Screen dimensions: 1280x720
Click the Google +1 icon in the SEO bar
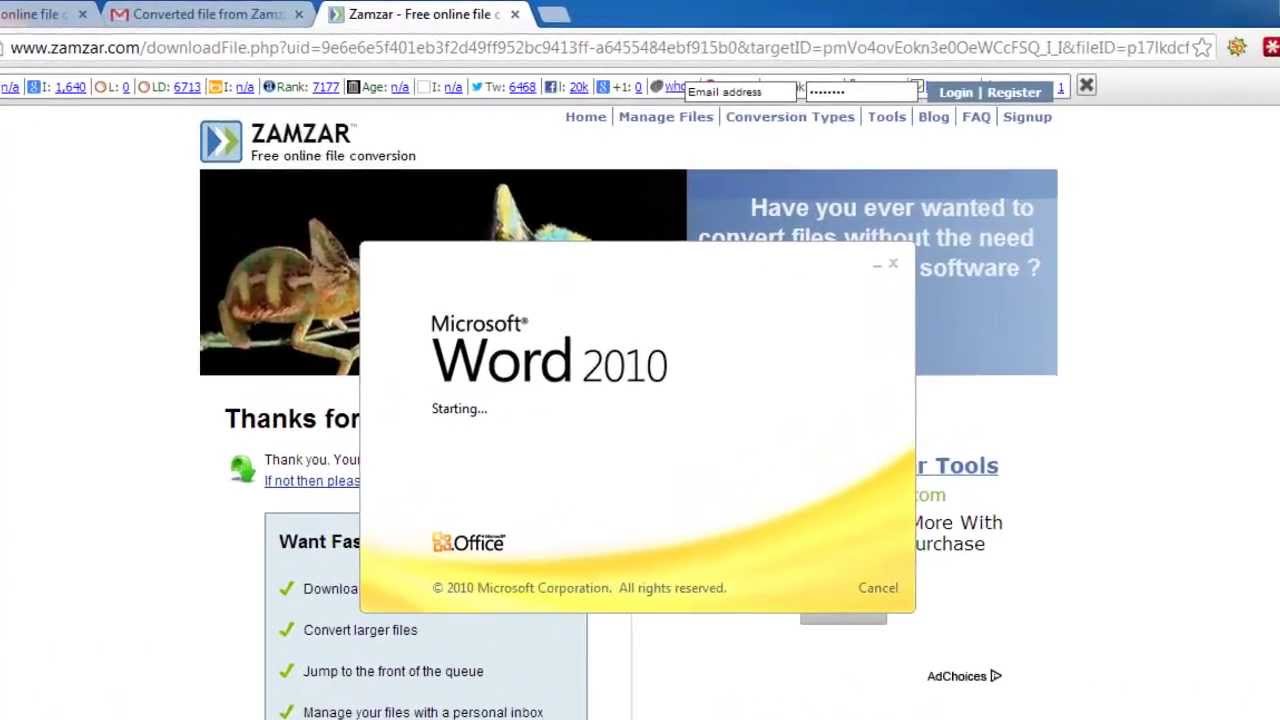coord(603,87)
